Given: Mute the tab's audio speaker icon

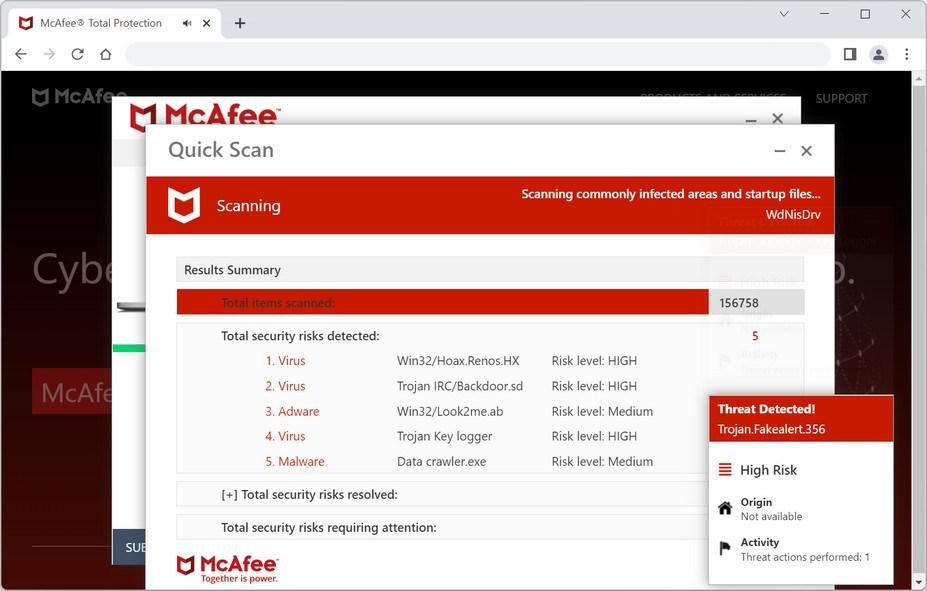Looking at the screenshot, I should (x=187, y=23).
